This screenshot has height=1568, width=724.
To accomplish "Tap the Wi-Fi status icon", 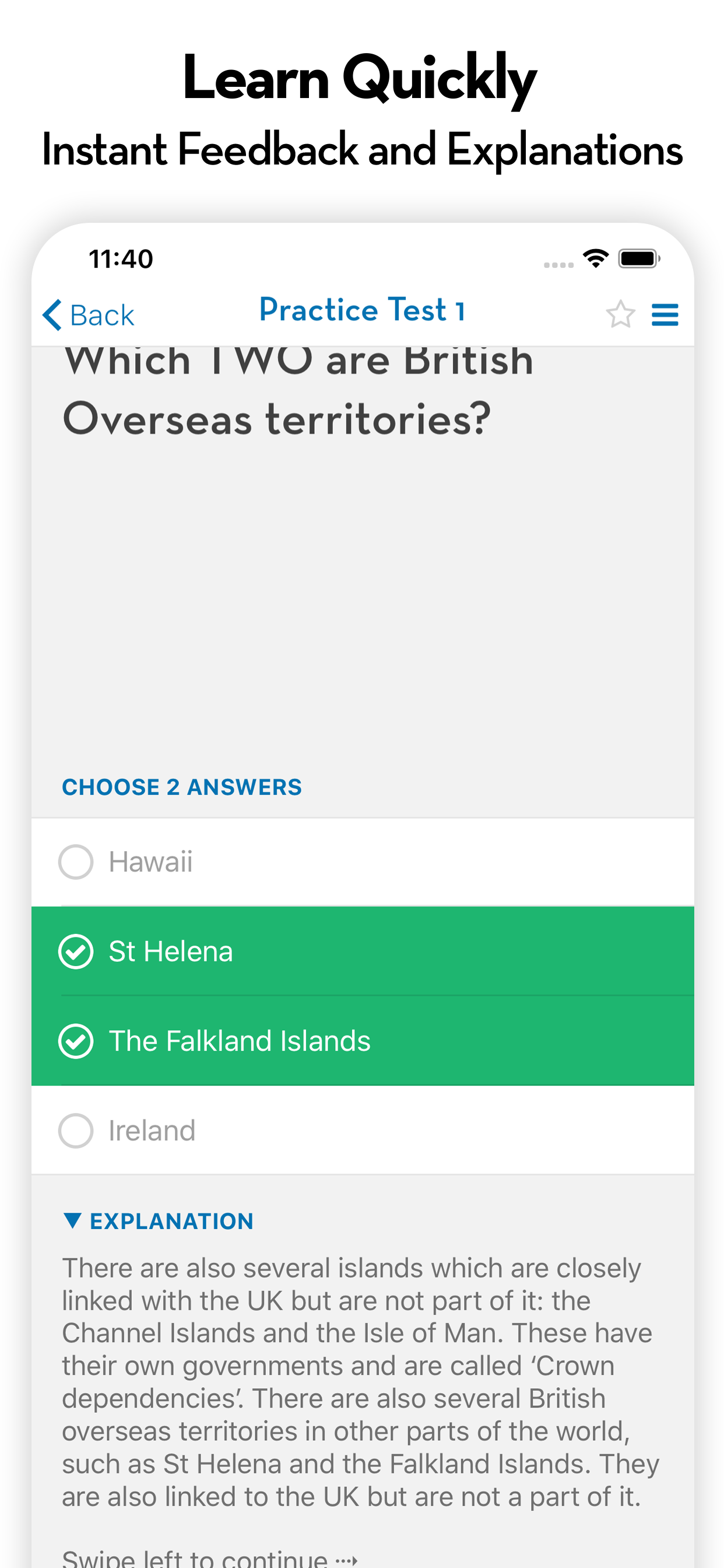I will [x=596, y=258].
